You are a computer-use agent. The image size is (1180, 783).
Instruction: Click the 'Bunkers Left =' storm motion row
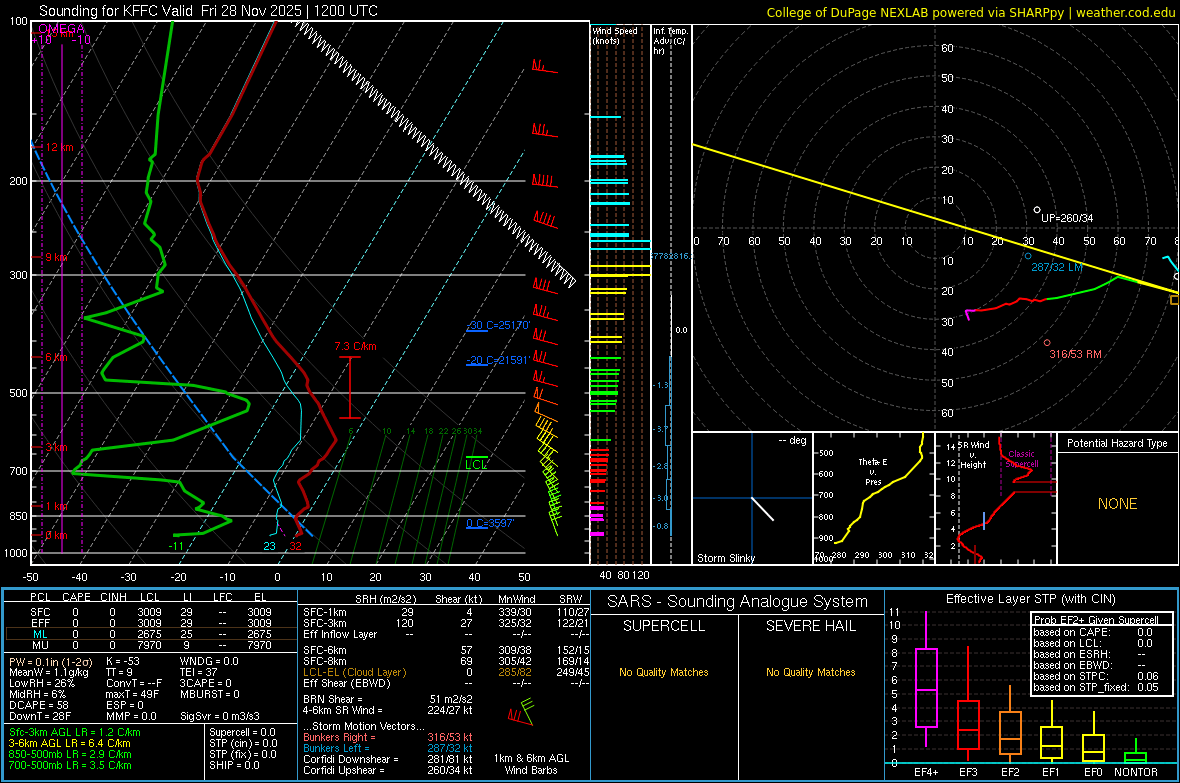[388, 748]
